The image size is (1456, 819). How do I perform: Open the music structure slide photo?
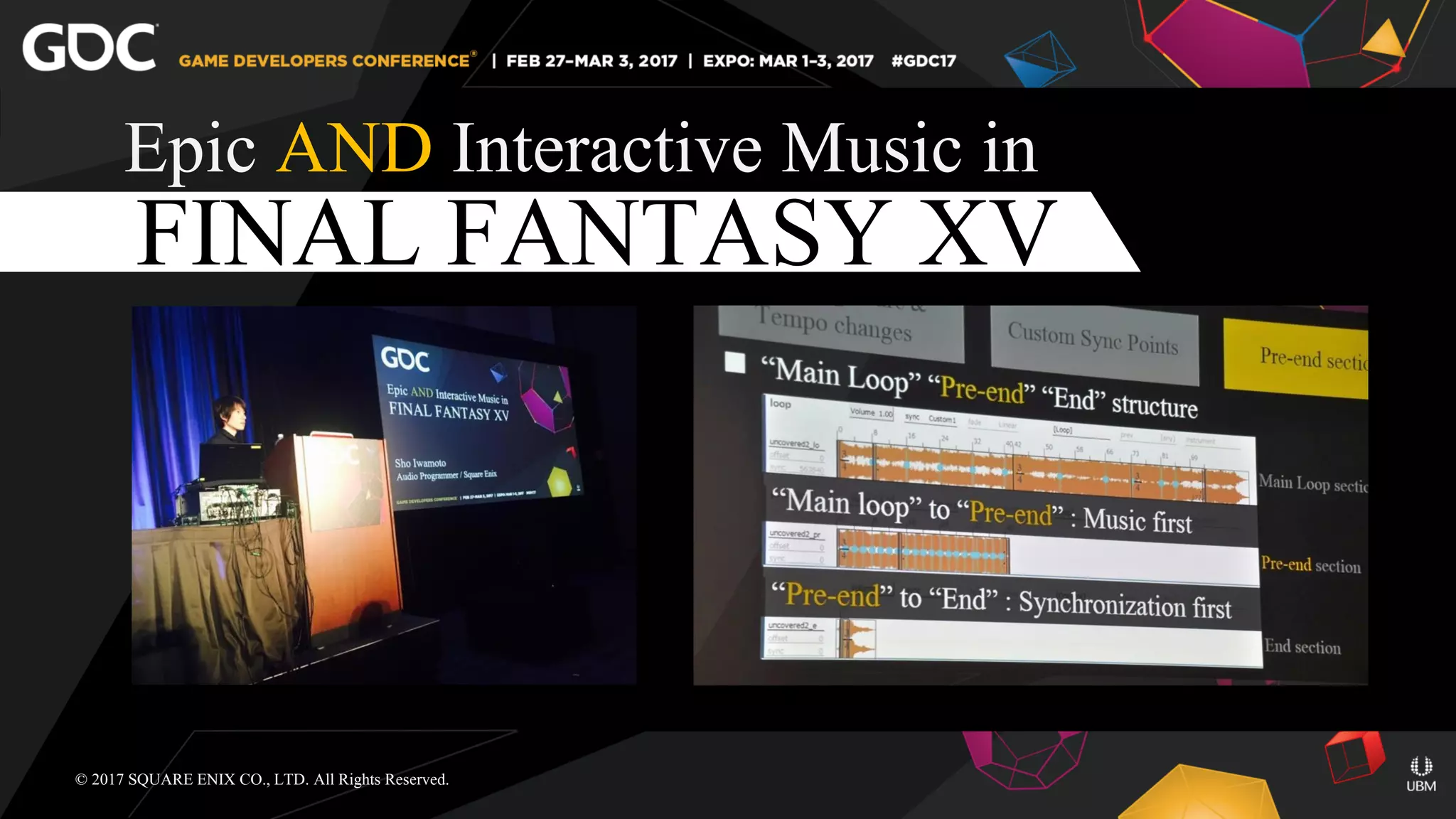1030,496
